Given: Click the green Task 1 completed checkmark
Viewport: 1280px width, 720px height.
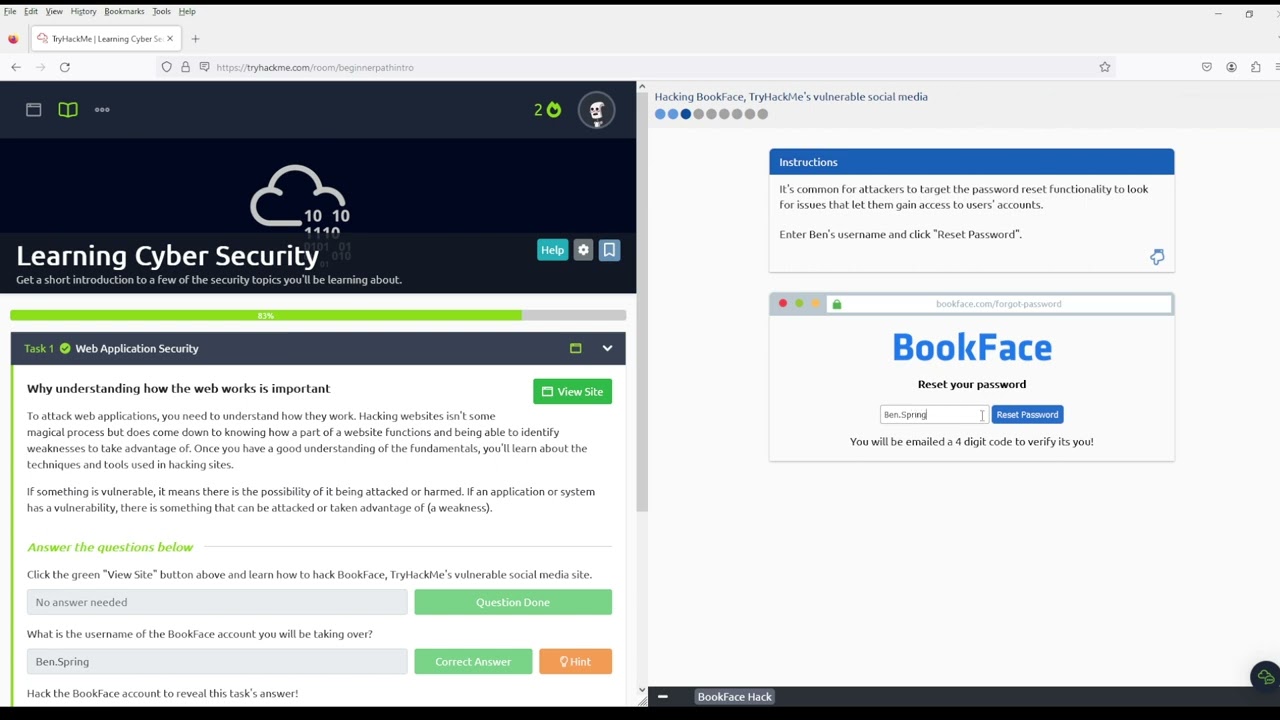Looking at the screenshot, I should (65, 349).
